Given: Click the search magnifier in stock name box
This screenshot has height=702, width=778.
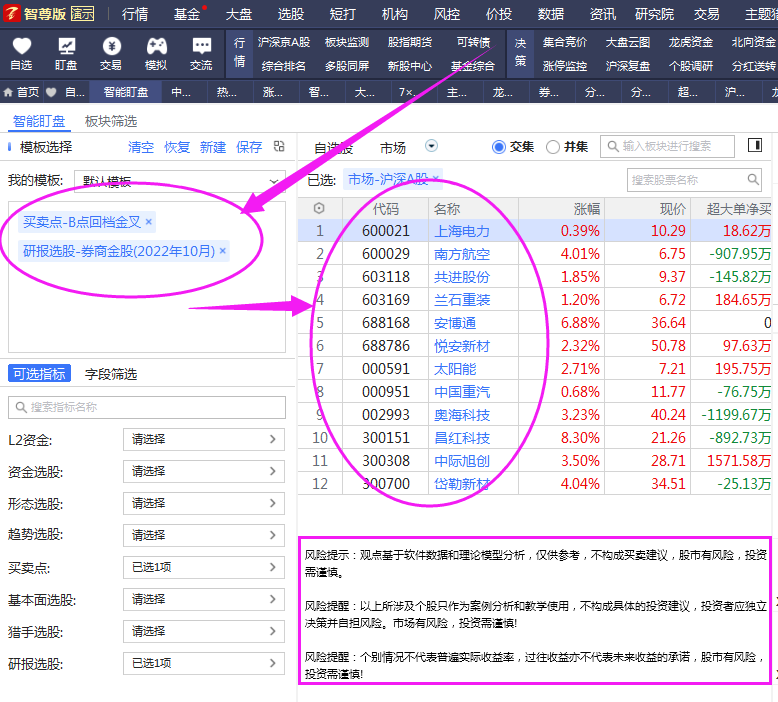Looking at the screenshot, I should [x=753, y=179].
